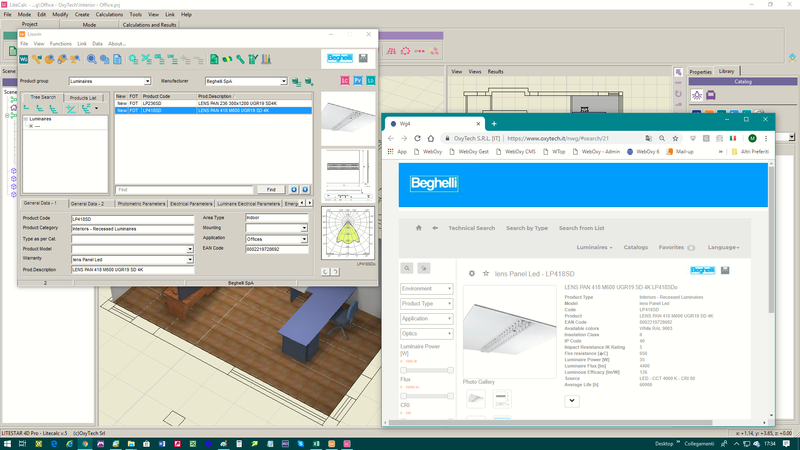Viewport: 800px width, 450px height.
Task: Click the browser reload icon
Action: [x=417, y=138]
